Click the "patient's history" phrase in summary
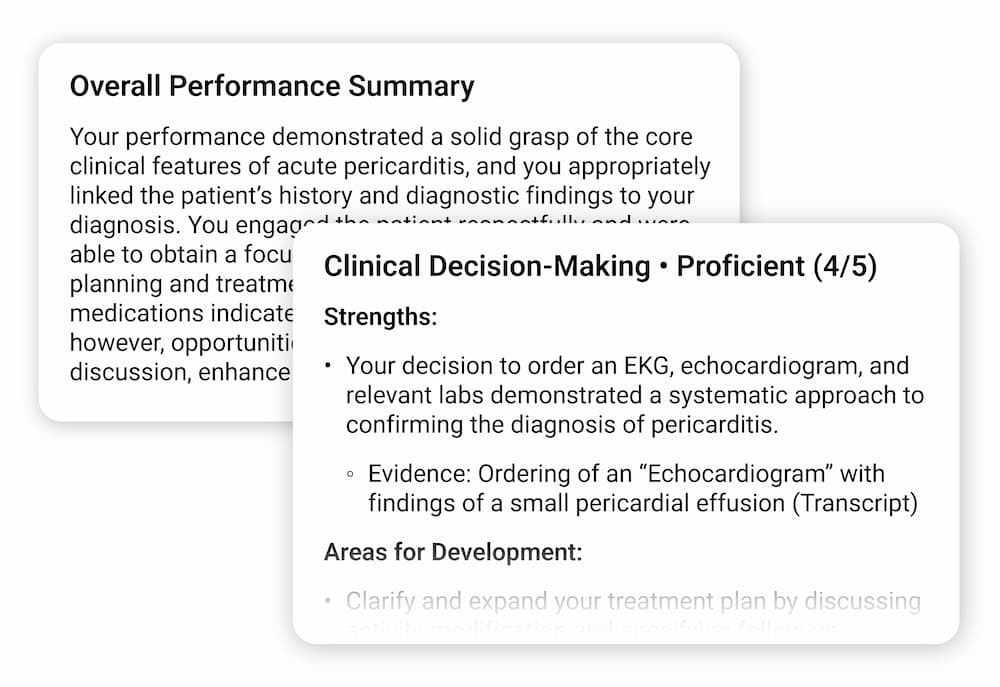The height and width of the screenshot is (687, 1000). point(221,195)
